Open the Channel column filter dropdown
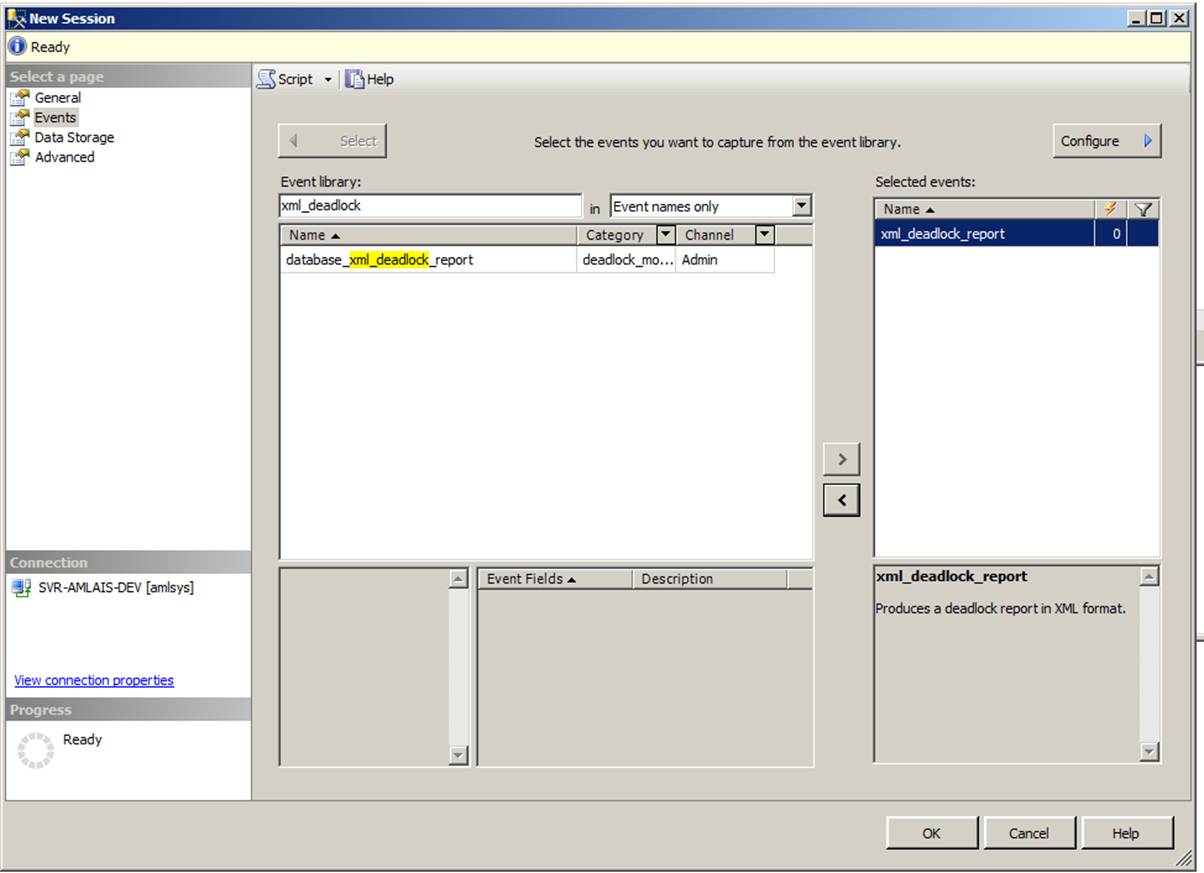 click(765, 235)
